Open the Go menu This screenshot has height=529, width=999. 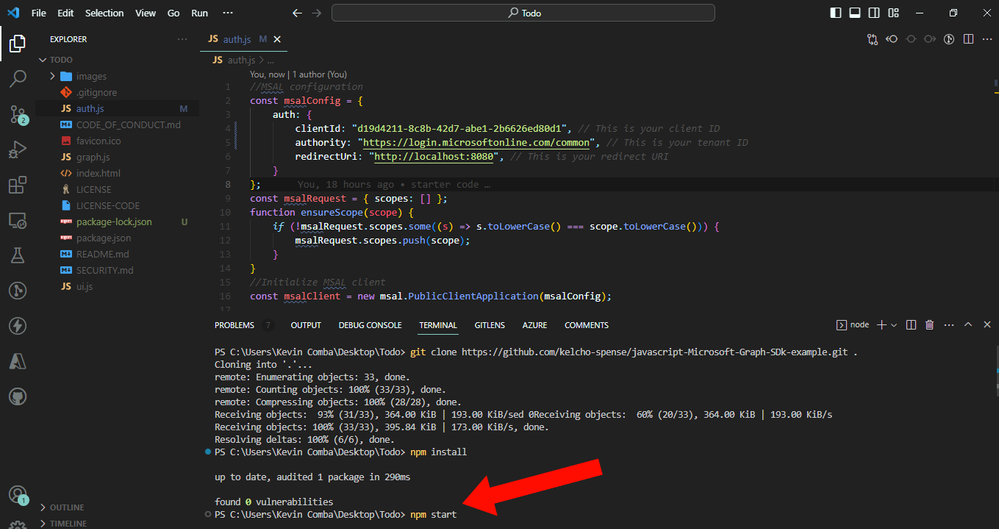pyautogui.click(x=173, y=13)
